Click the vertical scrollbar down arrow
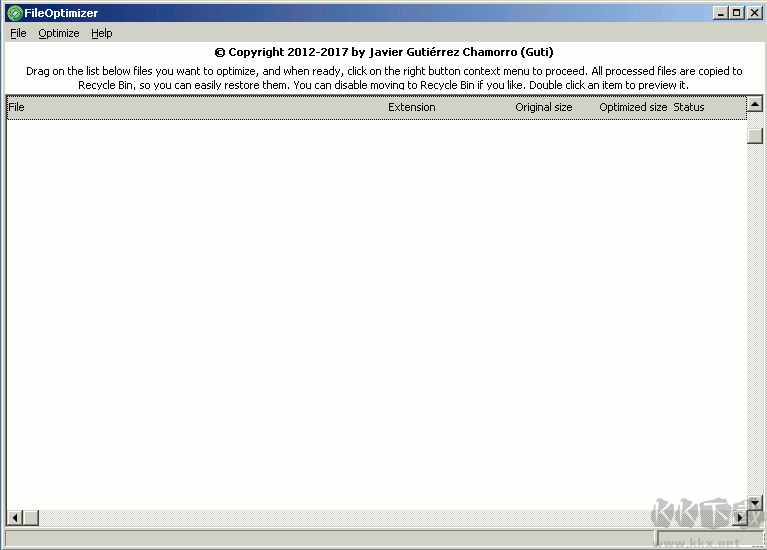The height and width of the screenshot is (550, 767). click(x=755, y=502)
